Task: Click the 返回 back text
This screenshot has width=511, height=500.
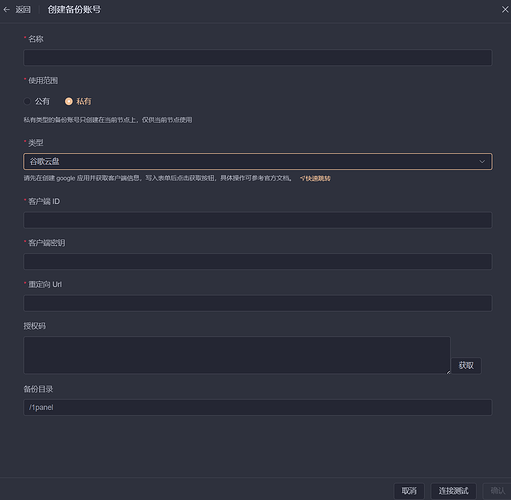Action: tap(23, 10)
